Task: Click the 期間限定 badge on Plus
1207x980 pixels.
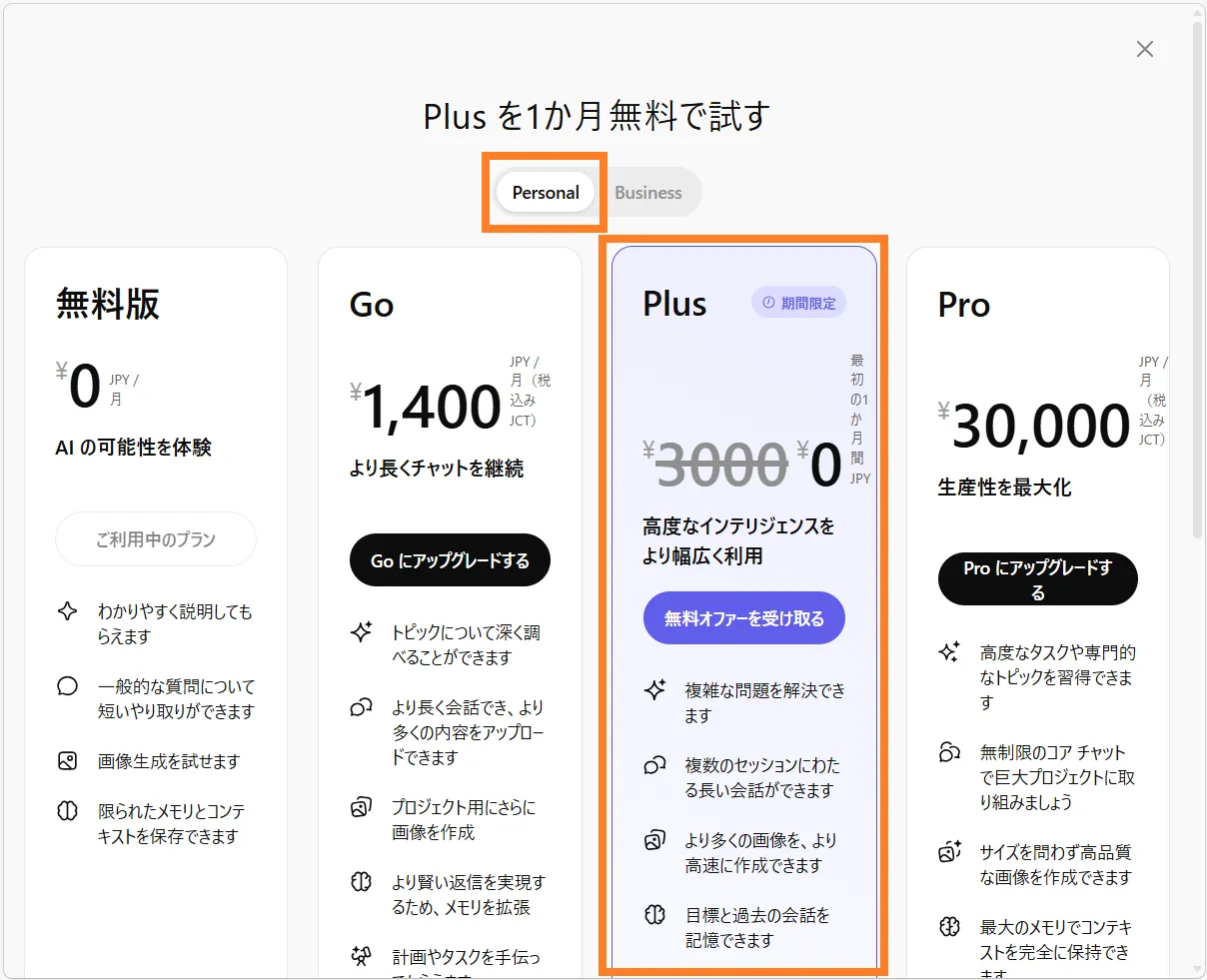Action: 798,303
